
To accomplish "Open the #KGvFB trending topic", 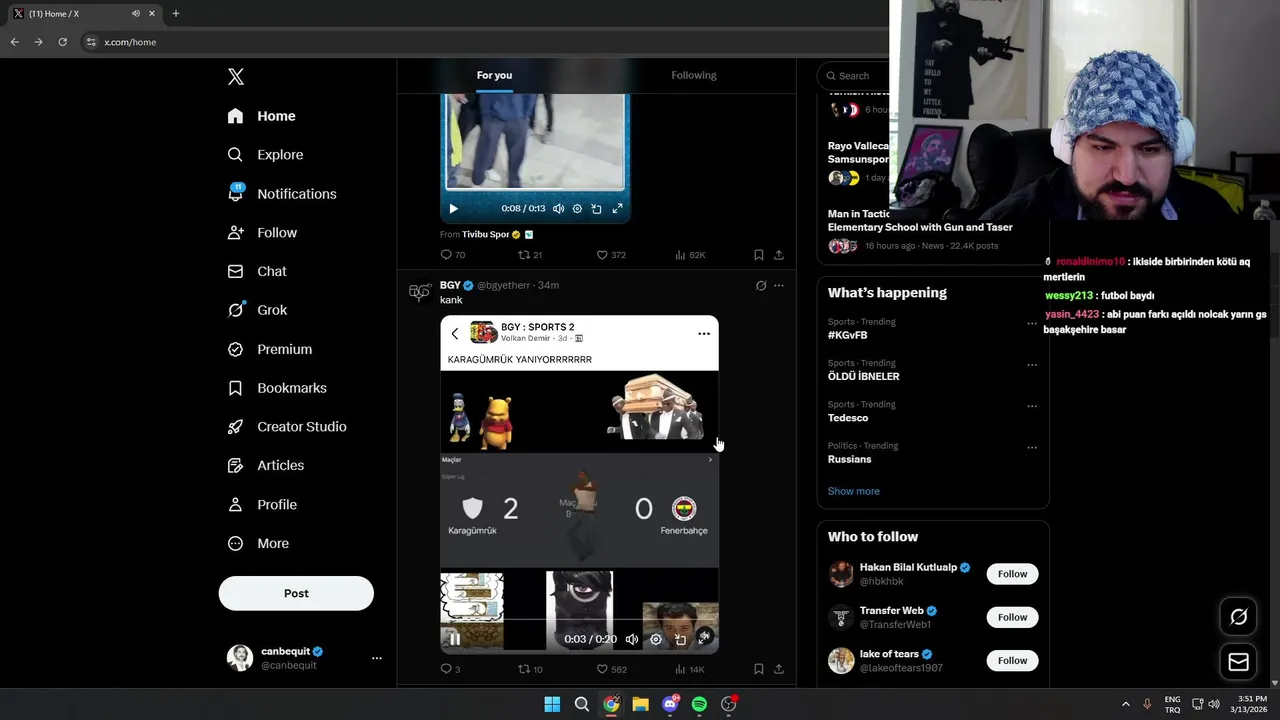I will coord(848,335).
